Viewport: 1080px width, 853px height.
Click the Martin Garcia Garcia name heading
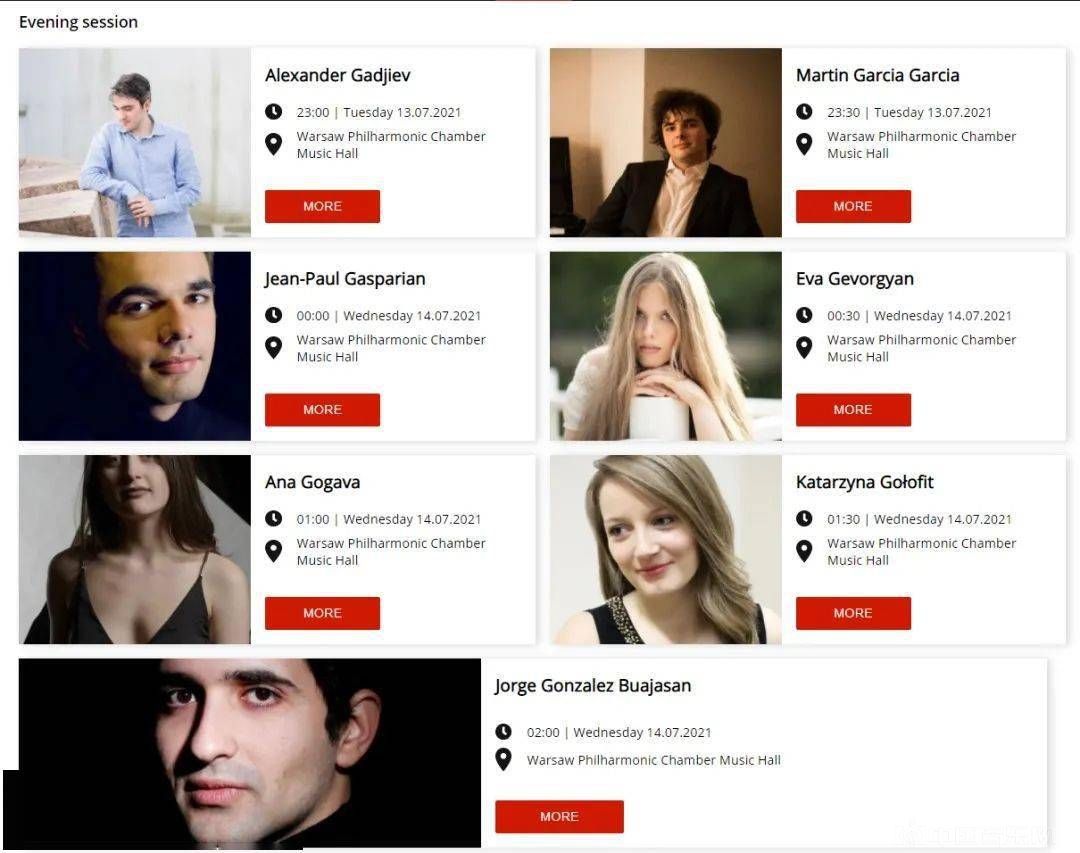coord(878,75)
